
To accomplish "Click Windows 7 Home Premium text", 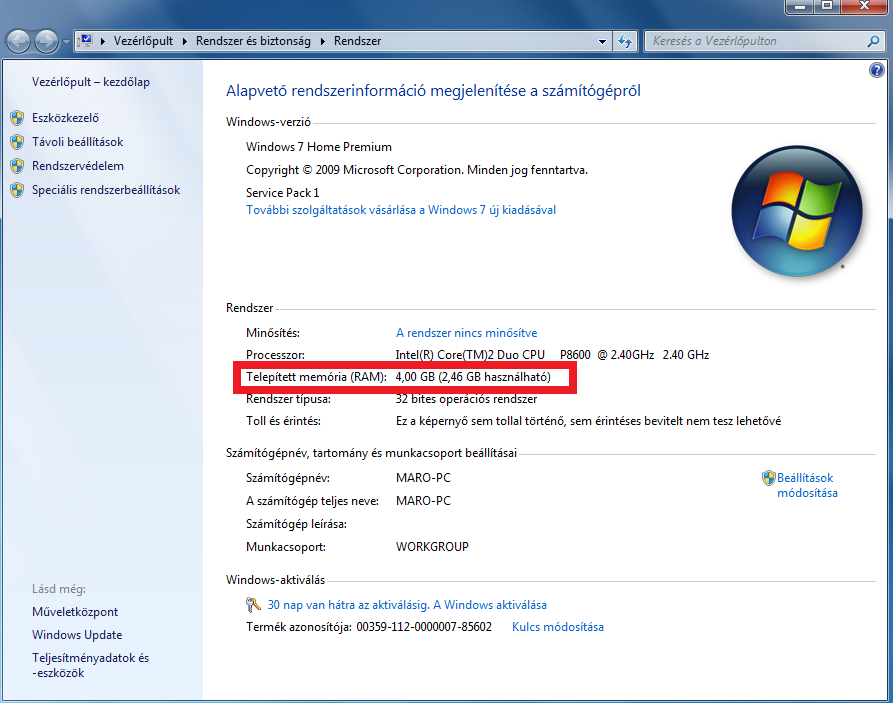I will [319, 147].
